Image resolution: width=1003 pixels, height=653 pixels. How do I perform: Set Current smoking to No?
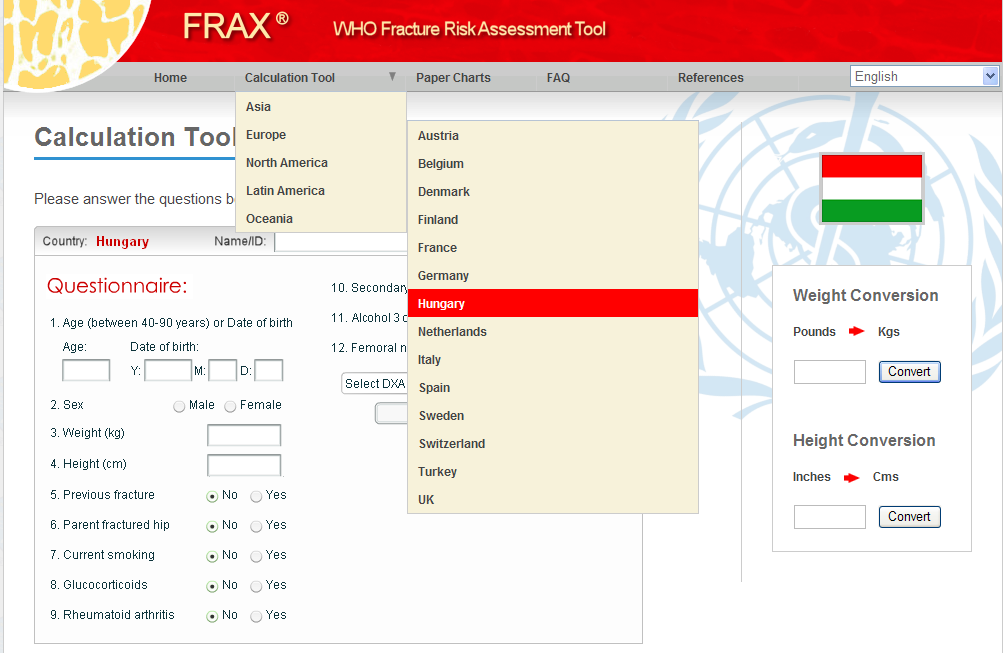point(212,556)
